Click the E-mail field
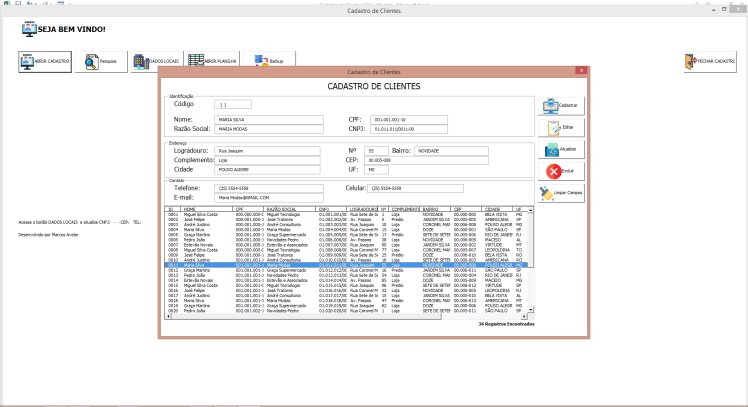This screenshot has width=748, height=407. [269, 198]
